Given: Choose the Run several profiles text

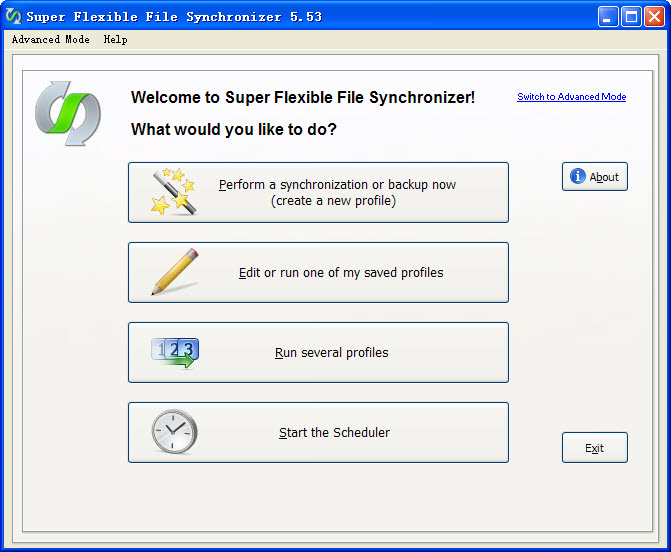Looking at the screenshot, I should pyautogui.click(x=331, y=352).
